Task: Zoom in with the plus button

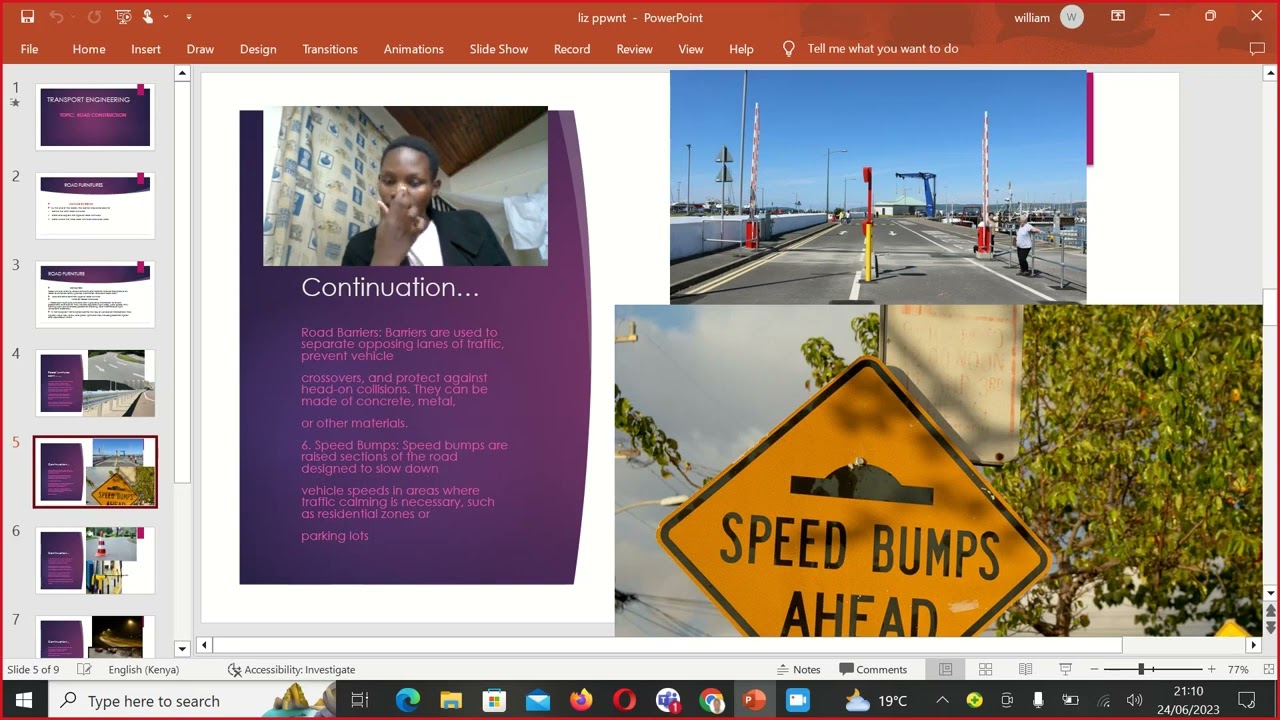Action: pos(1212,670)
